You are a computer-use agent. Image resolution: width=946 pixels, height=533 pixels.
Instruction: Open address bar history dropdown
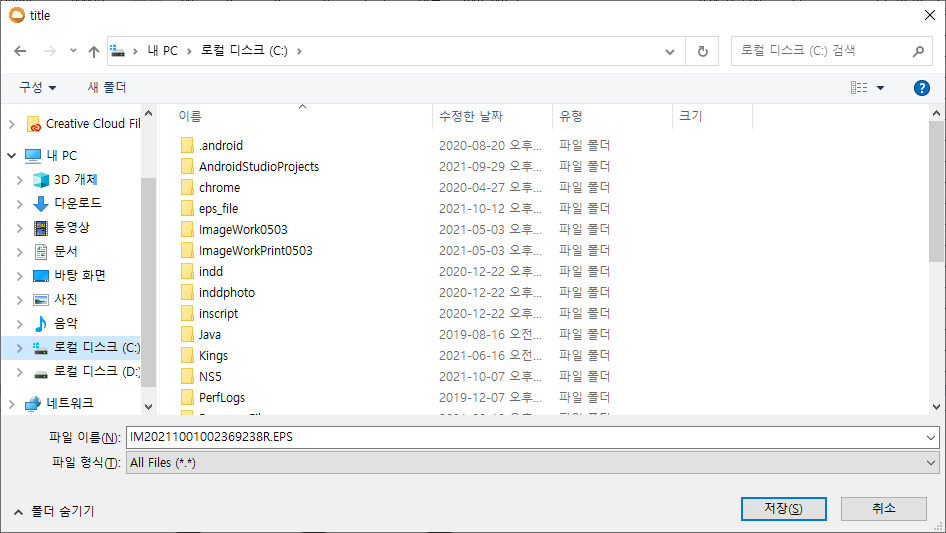(670, 52)
